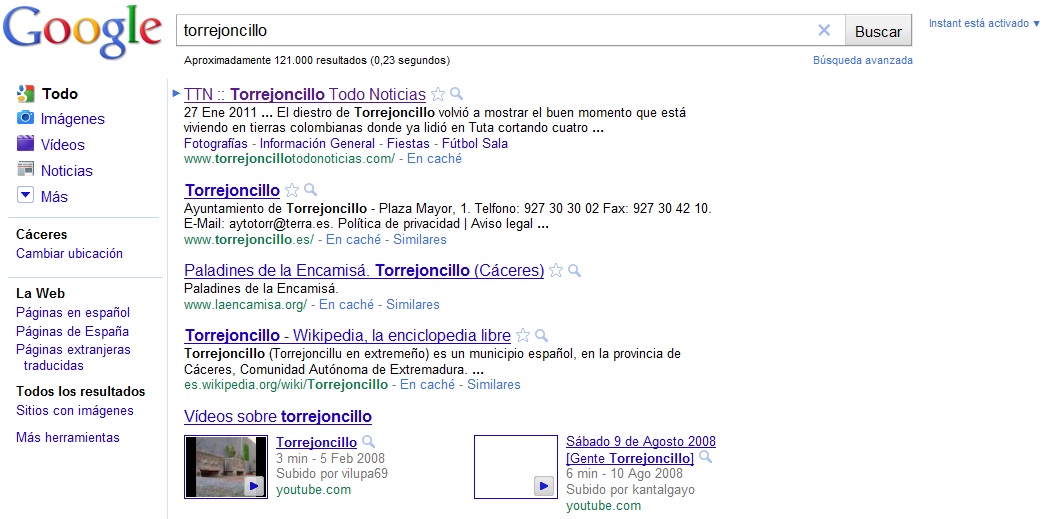
Task: Open Torrejoncillo video title link
Action: pyautogui.click(x=316, y=443)
